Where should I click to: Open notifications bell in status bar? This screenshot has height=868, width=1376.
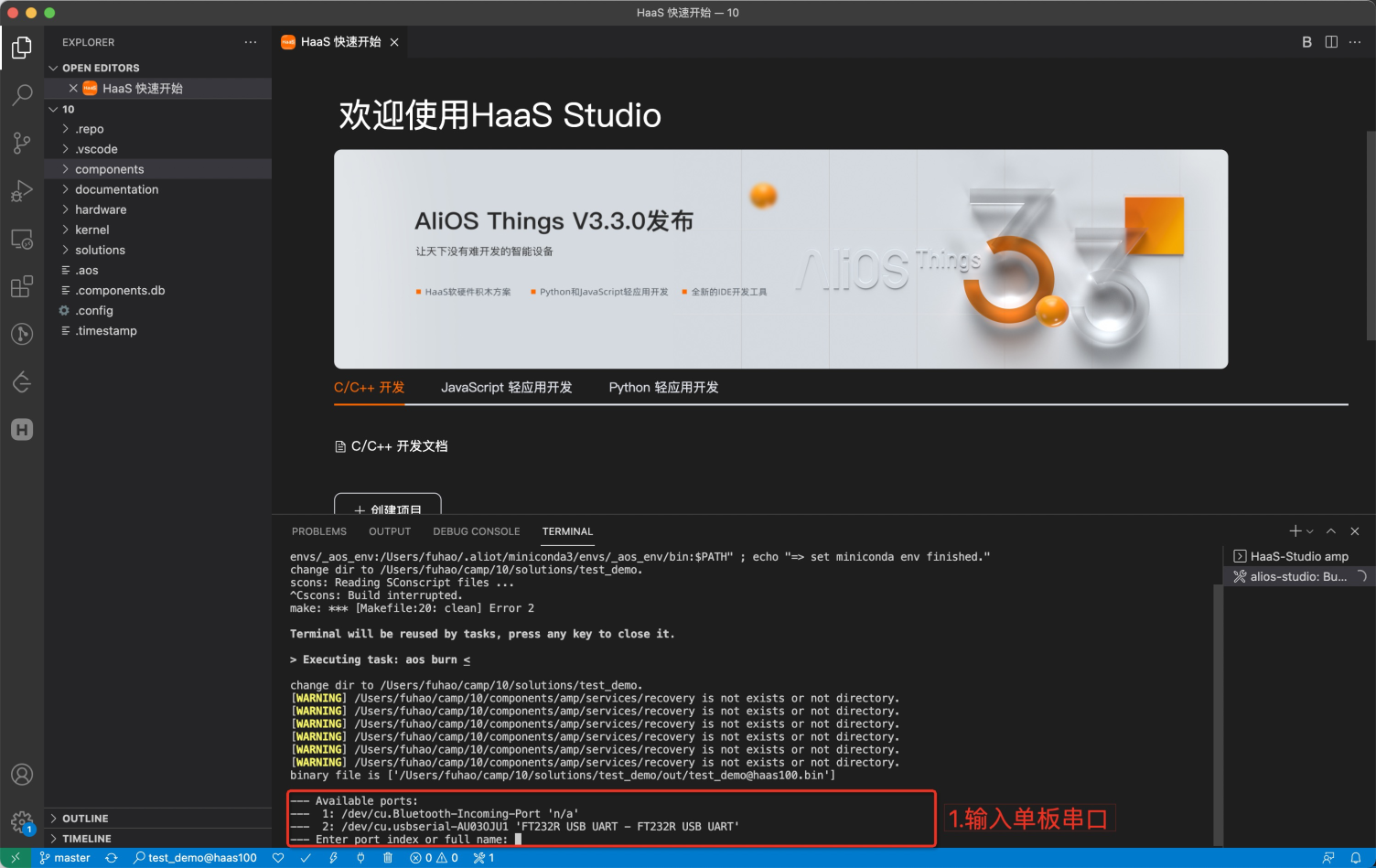pyautogui.click(x=1356, y=858)
